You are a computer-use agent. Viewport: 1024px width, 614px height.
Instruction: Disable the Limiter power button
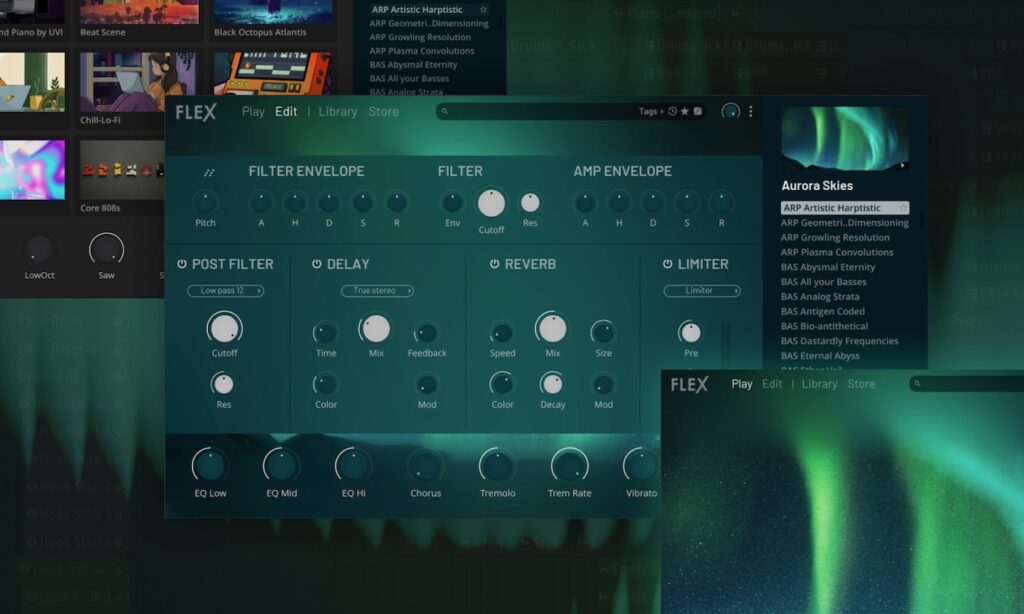click(x=667, y=264)
